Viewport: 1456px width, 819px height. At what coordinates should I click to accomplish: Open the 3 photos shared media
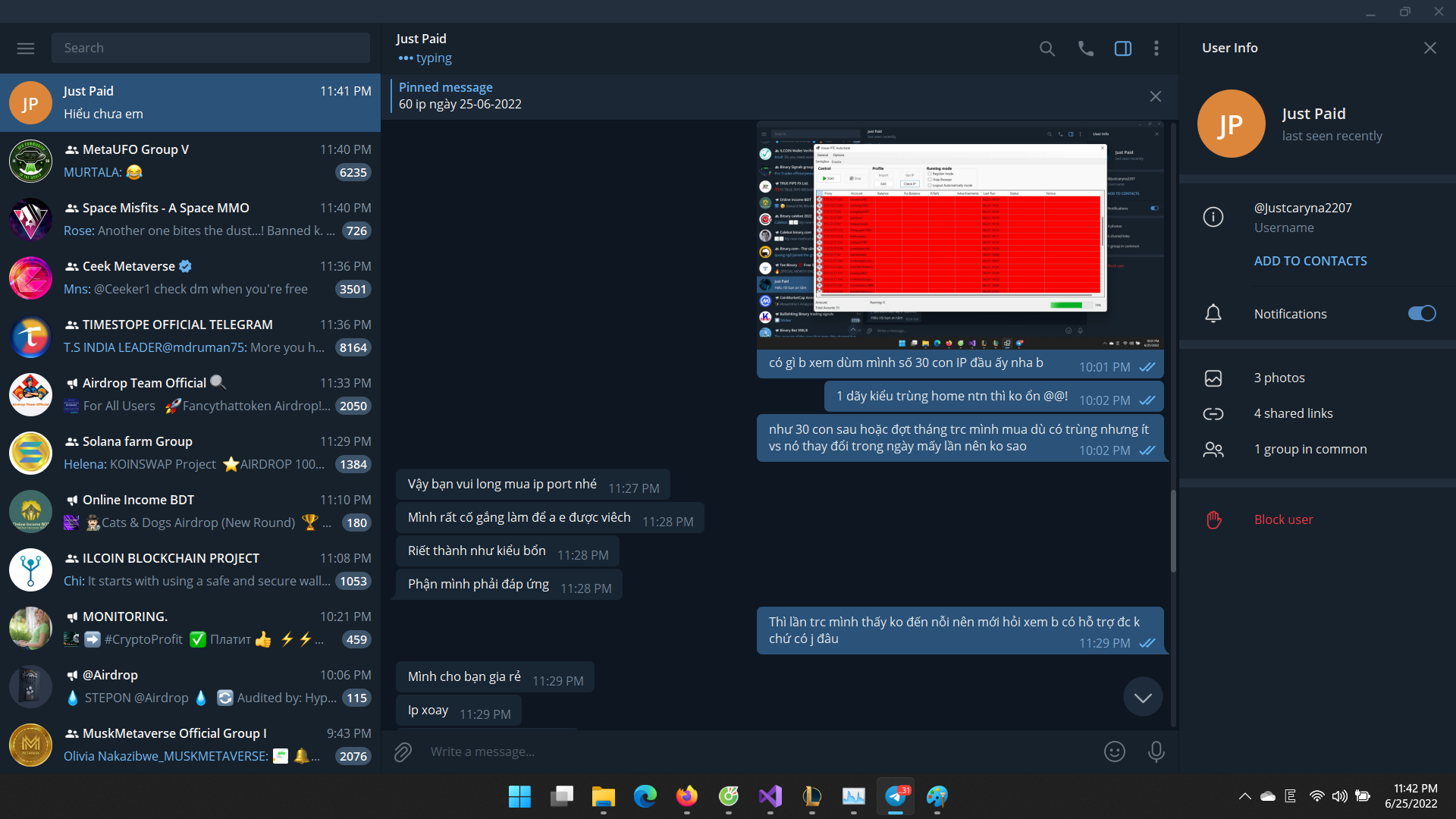click(1279, 378)
